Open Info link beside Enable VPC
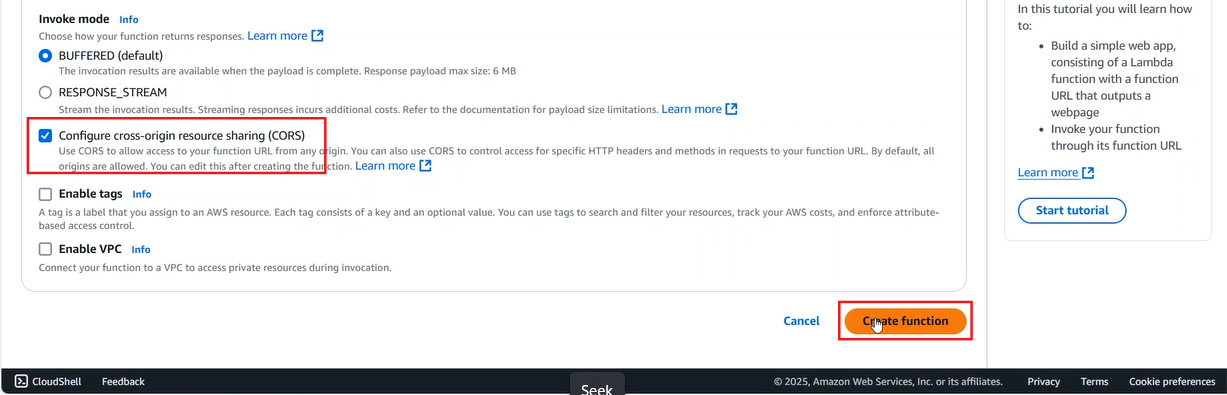This screenshot has height=395, width=1227. pos(141,249)
